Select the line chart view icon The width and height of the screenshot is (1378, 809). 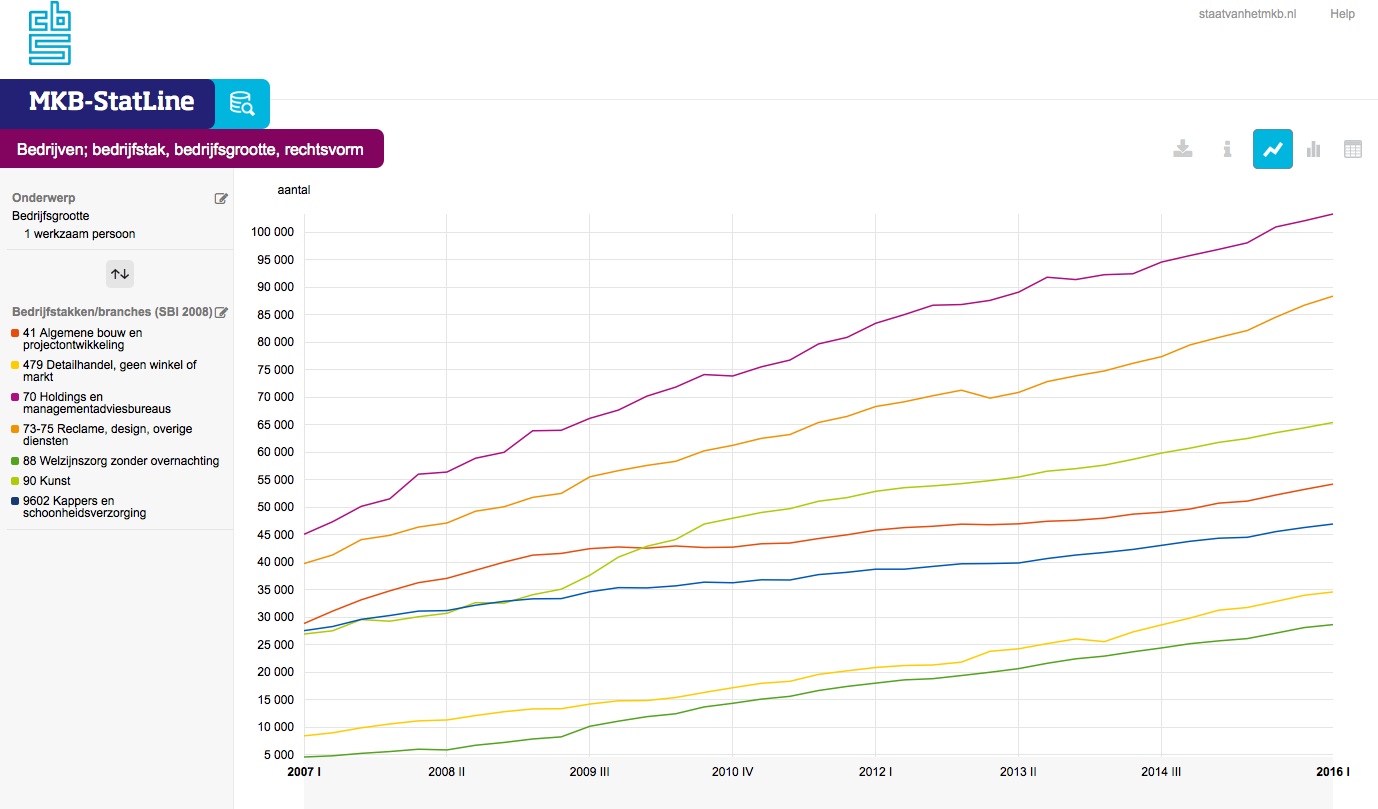(1272, 149)
